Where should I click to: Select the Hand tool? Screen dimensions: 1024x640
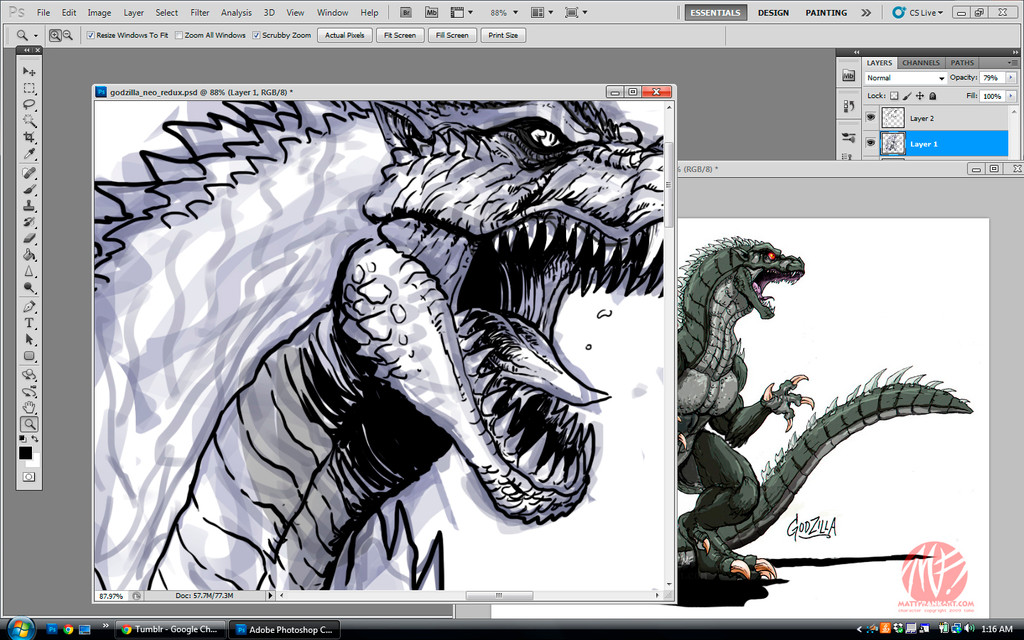click(x=29, y=408)
